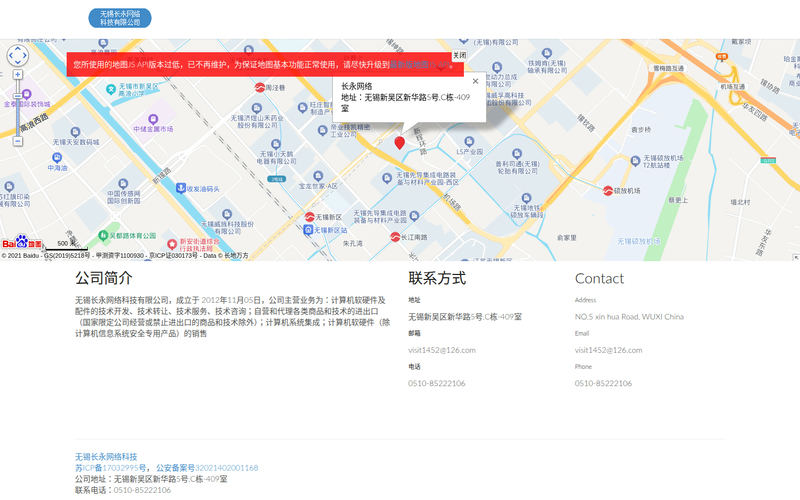Open the 无锡长永网络科技 footer link

coord(106,457)
